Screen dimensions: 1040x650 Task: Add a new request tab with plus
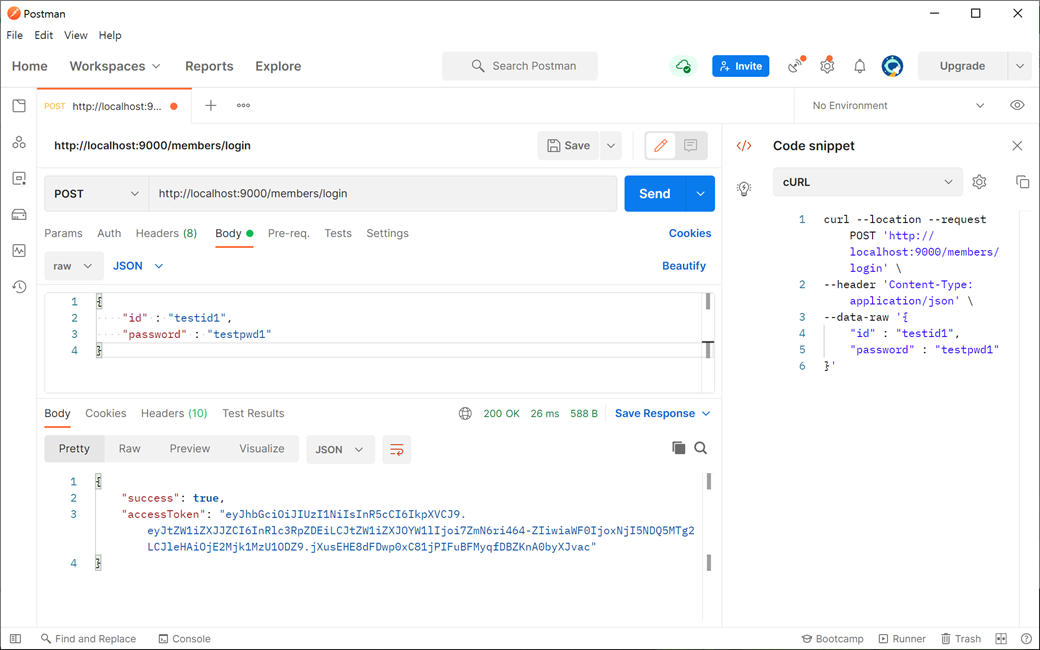pyautogui.click(x=210, y=105)
